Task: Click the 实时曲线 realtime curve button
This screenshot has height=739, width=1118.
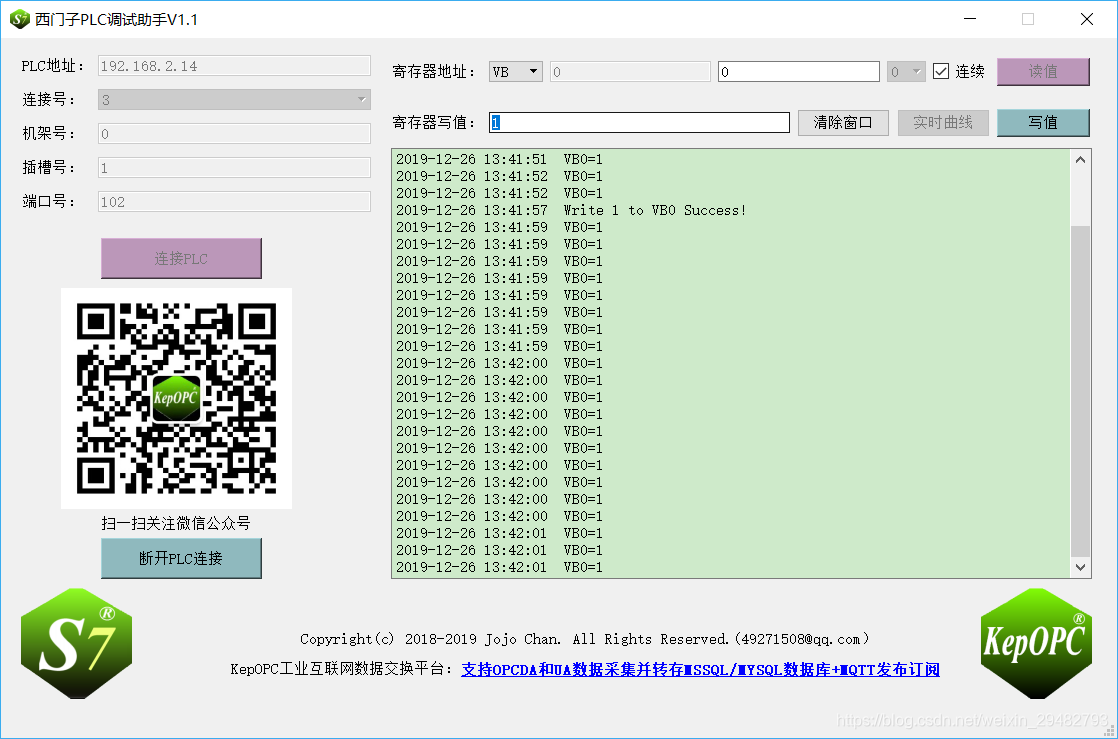Action: tap(943, 122)
